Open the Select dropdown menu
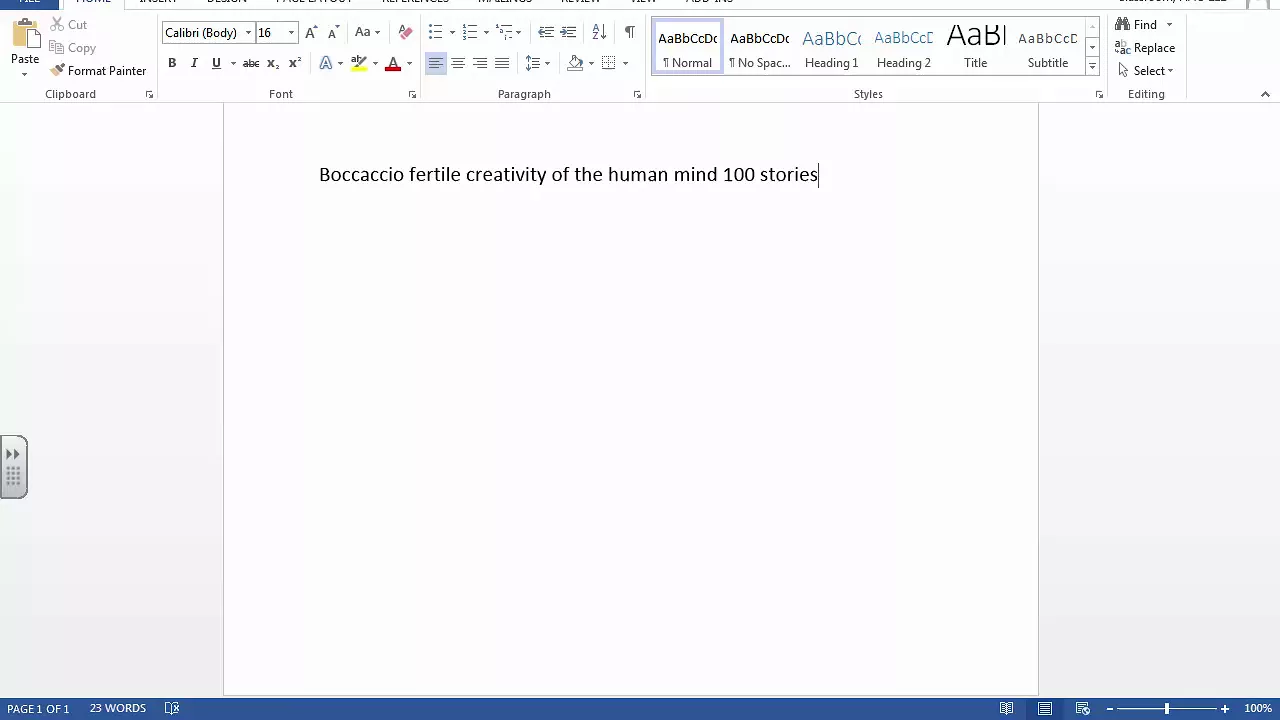The image size is (1280, 720). pyautogui.click(x=1146, y=70)
